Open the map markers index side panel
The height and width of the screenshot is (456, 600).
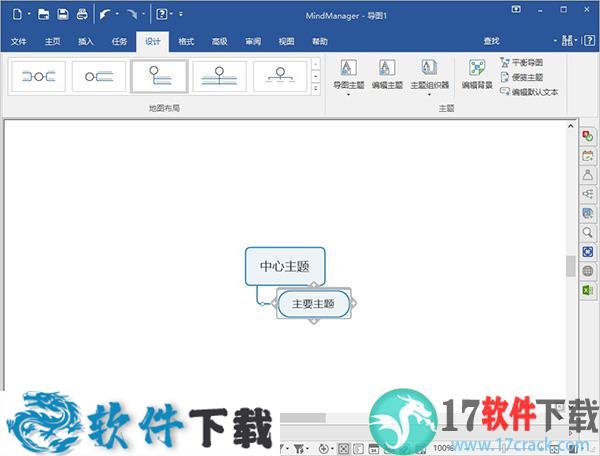587,135
